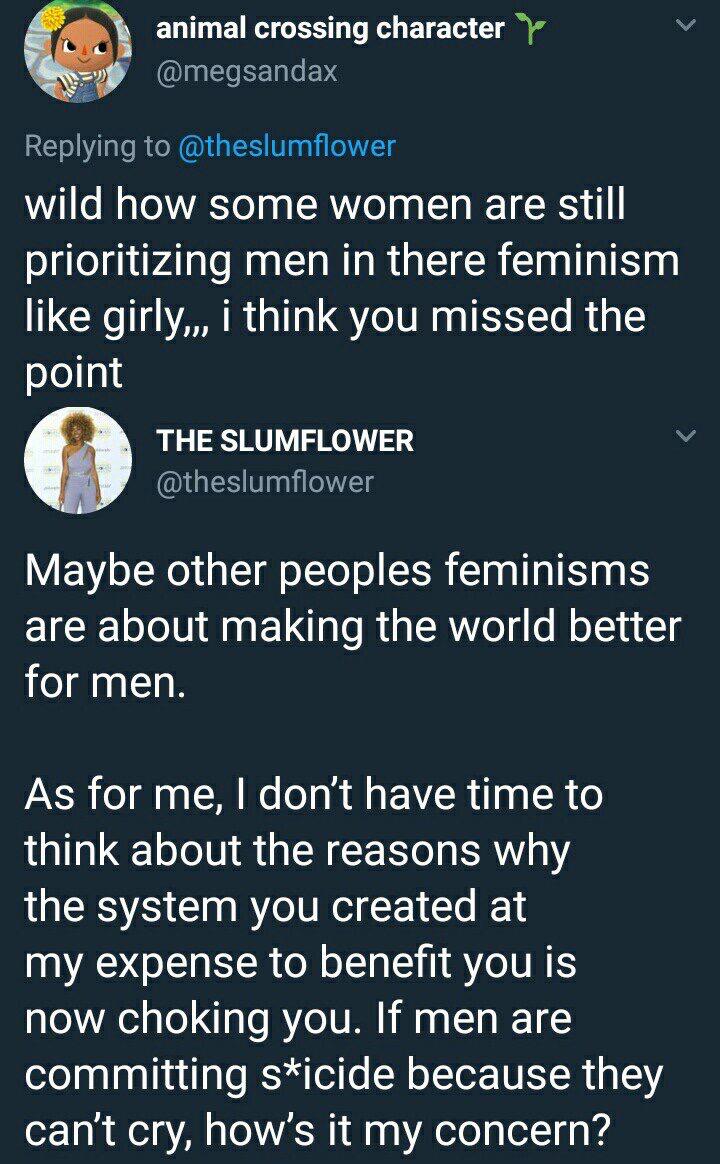This screenshot has width=720, height=1164.
Task: Click the "Replying to" label
Action: click(97, 146)
